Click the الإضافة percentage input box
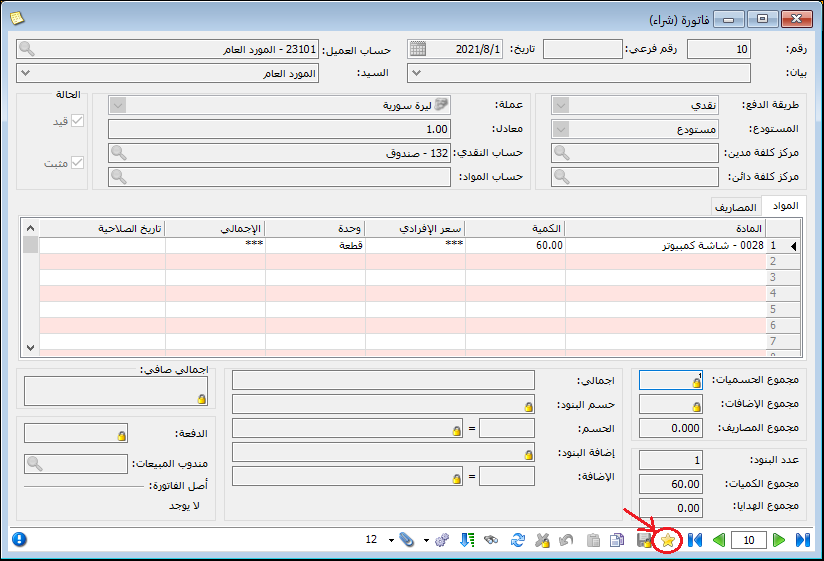Screen dimensions: 824x561 coord(507,476)
